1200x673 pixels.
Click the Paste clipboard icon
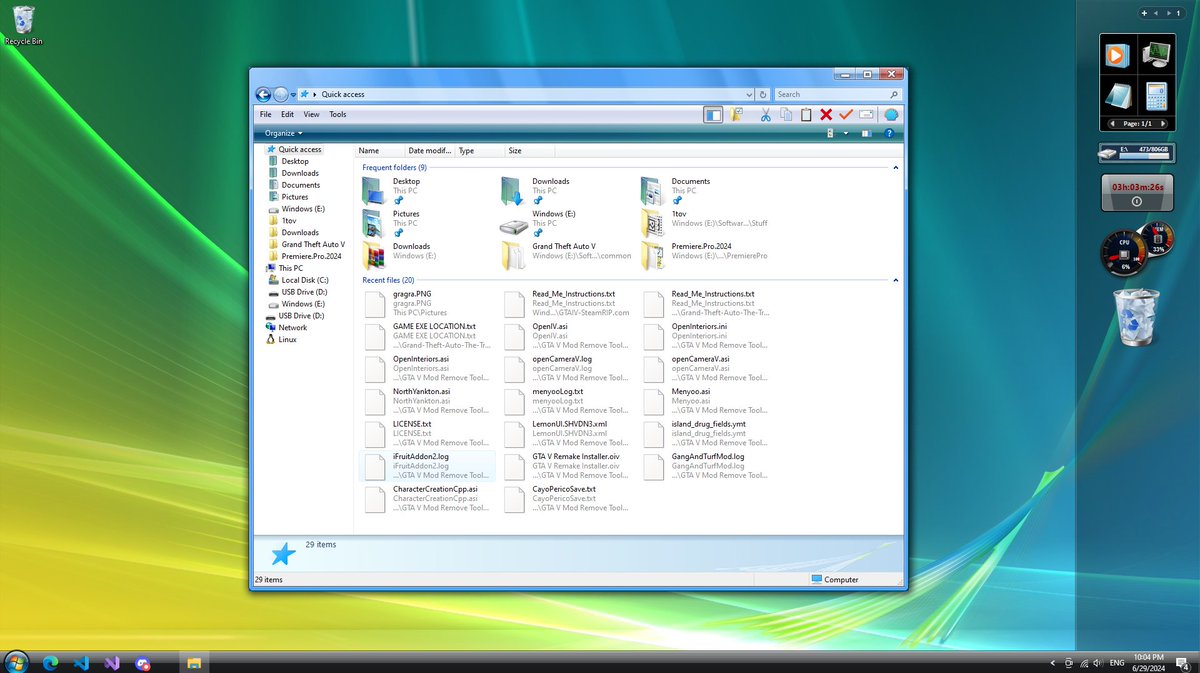(x=806, y=115)
